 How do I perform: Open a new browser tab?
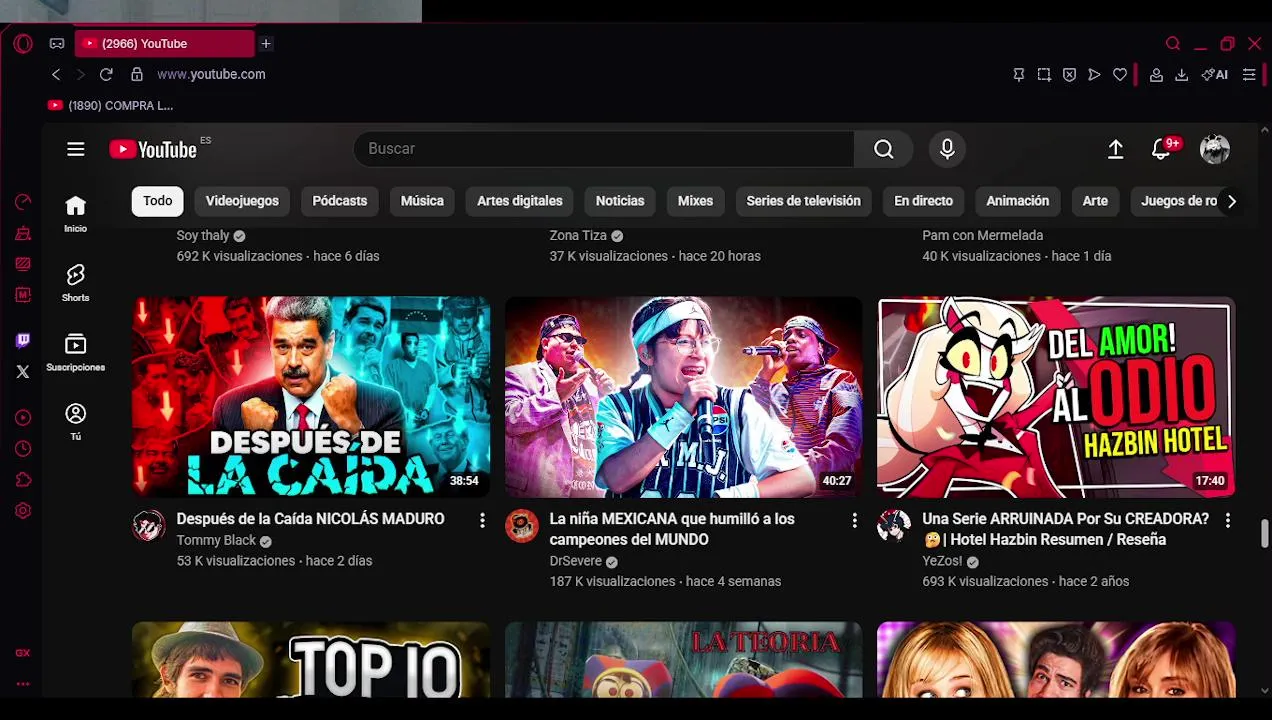[266, 44]
